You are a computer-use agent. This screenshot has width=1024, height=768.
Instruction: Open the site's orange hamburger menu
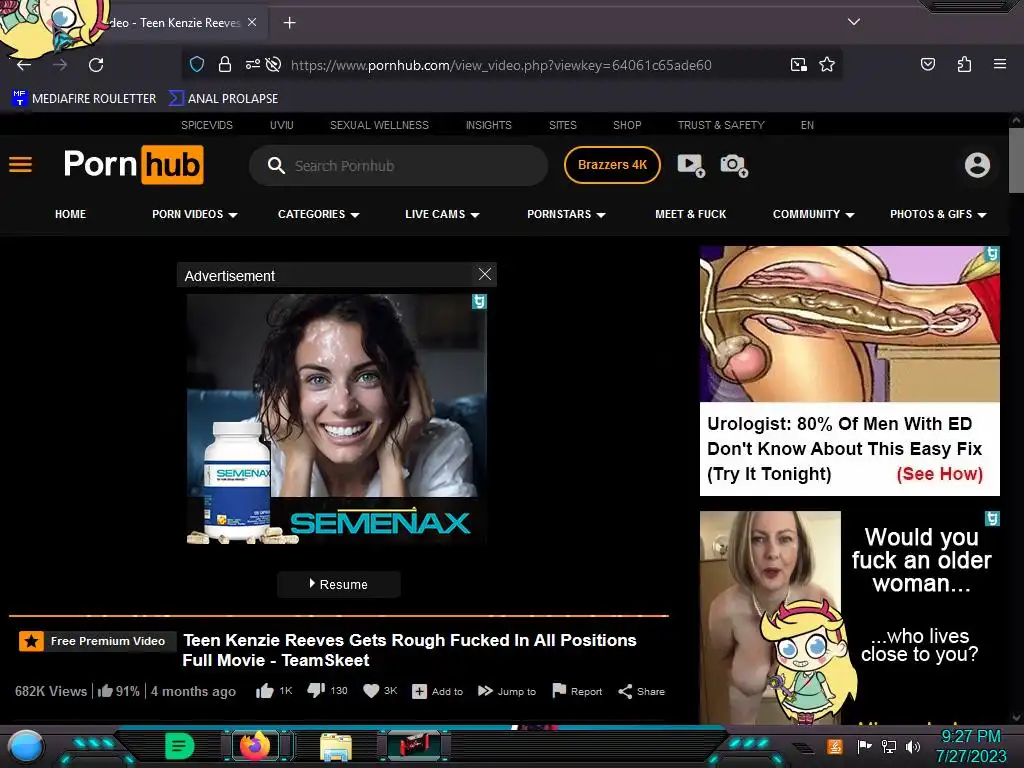(20, 165)
